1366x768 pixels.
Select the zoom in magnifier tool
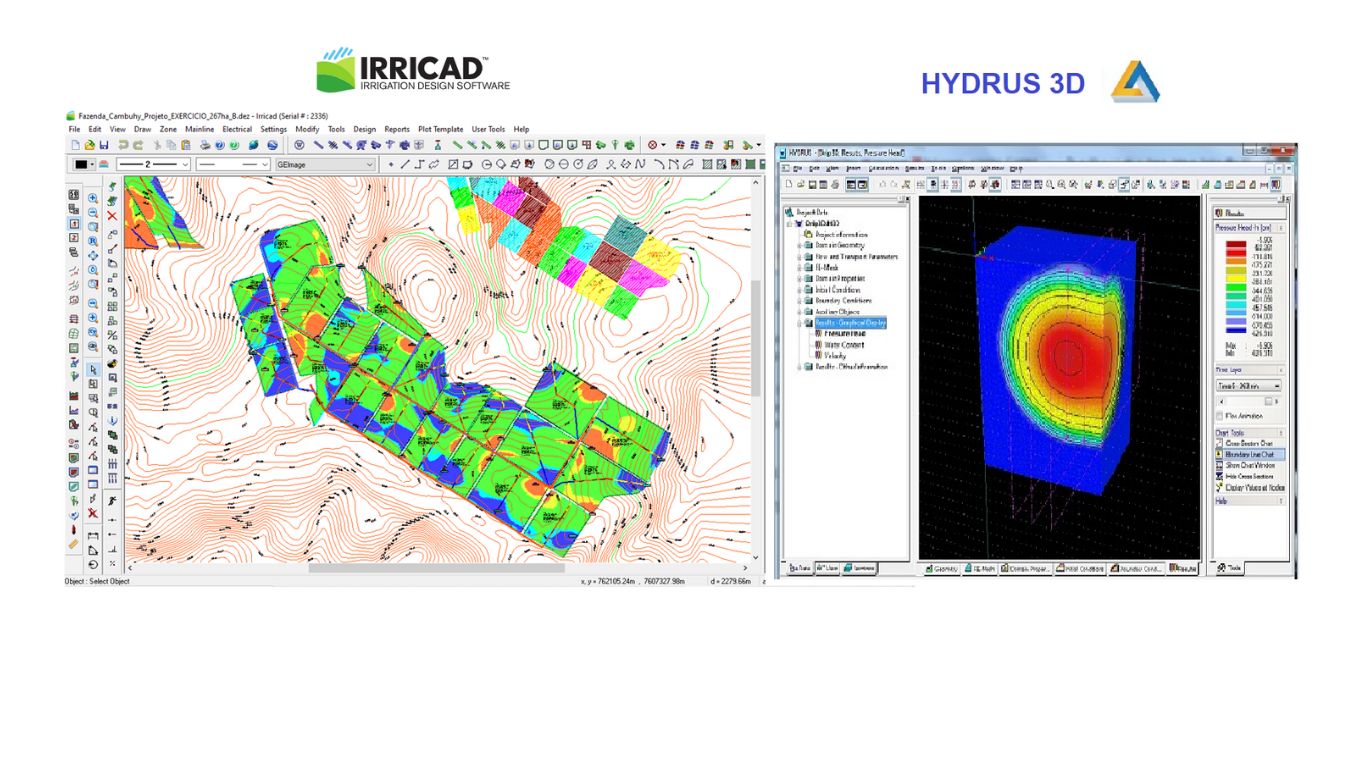click(x=93, y=199)
